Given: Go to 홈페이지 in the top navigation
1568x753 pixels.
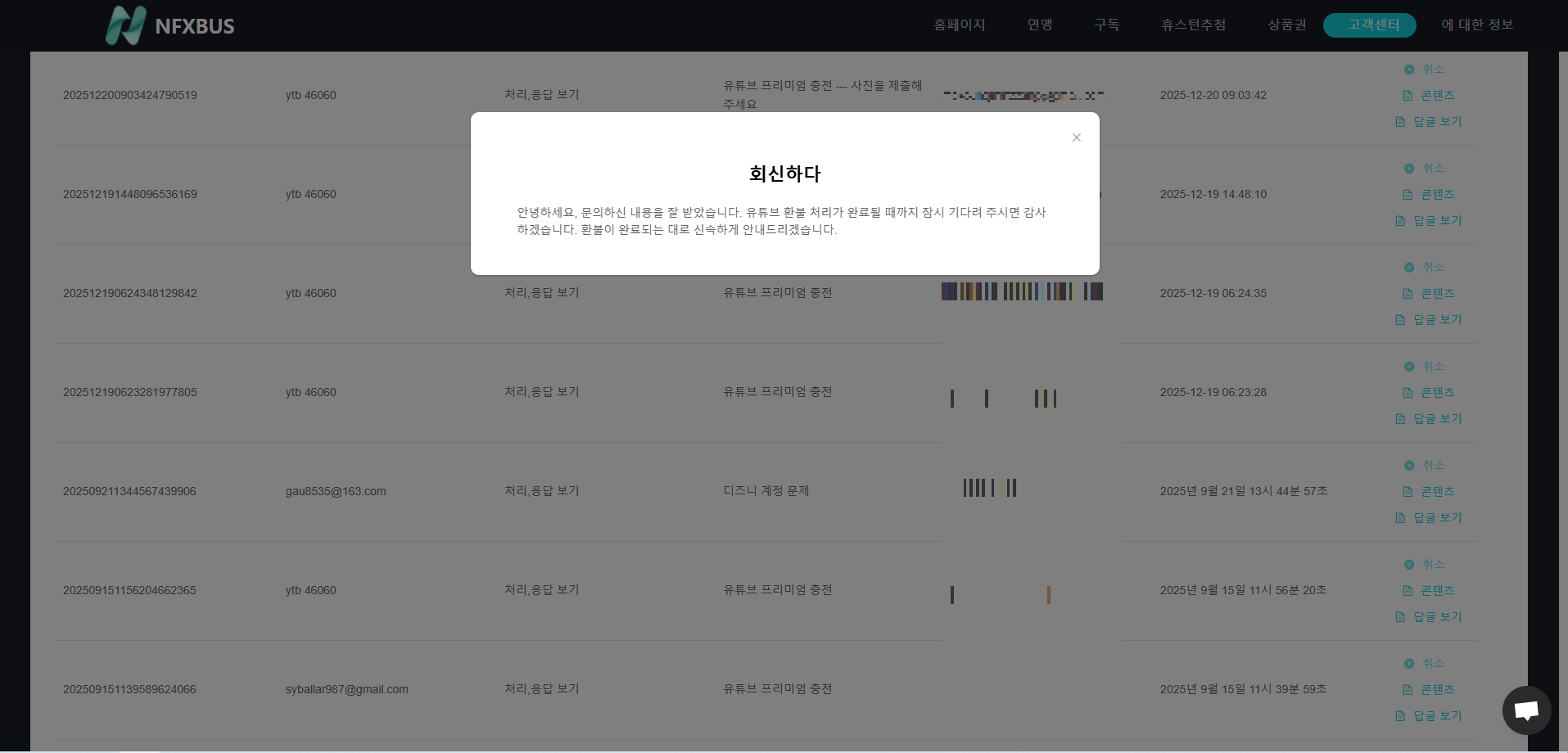Looking at the screenshot, I should click(x=960, y=25).
